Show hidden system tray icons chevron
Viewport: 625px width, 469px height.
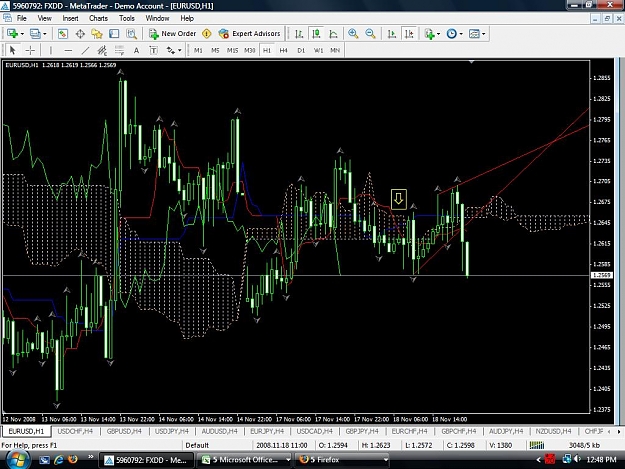(x=539, y=460)
